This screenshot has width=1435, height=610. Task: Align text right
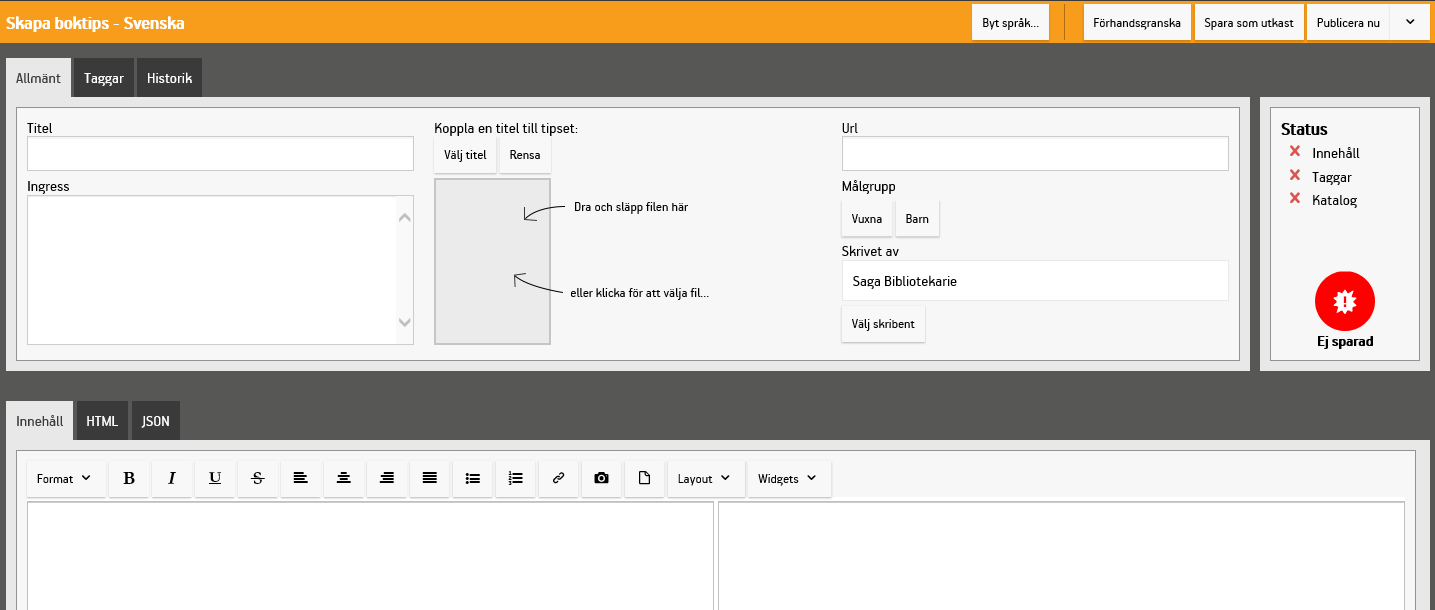(387, 479)
